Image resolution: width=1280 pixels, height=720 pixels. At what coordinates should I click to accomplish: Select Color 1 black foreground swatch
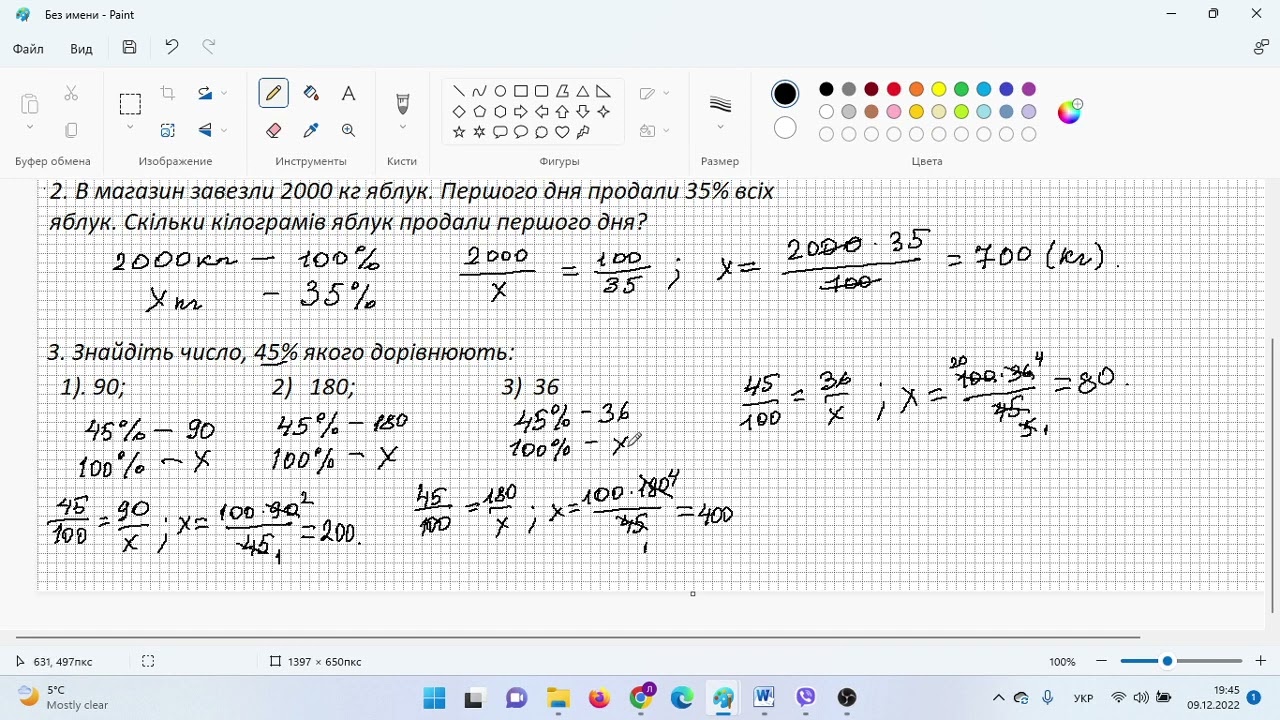coord(785,94)
